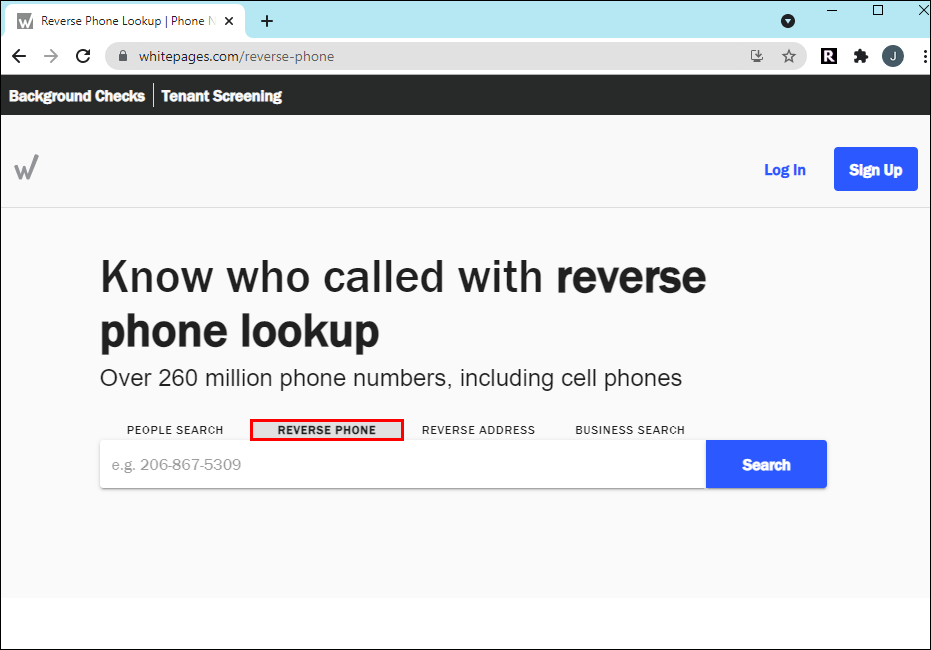Reload the Whitepages page
Viewport: 931px width, 650px height.
[x=83, y=56]
